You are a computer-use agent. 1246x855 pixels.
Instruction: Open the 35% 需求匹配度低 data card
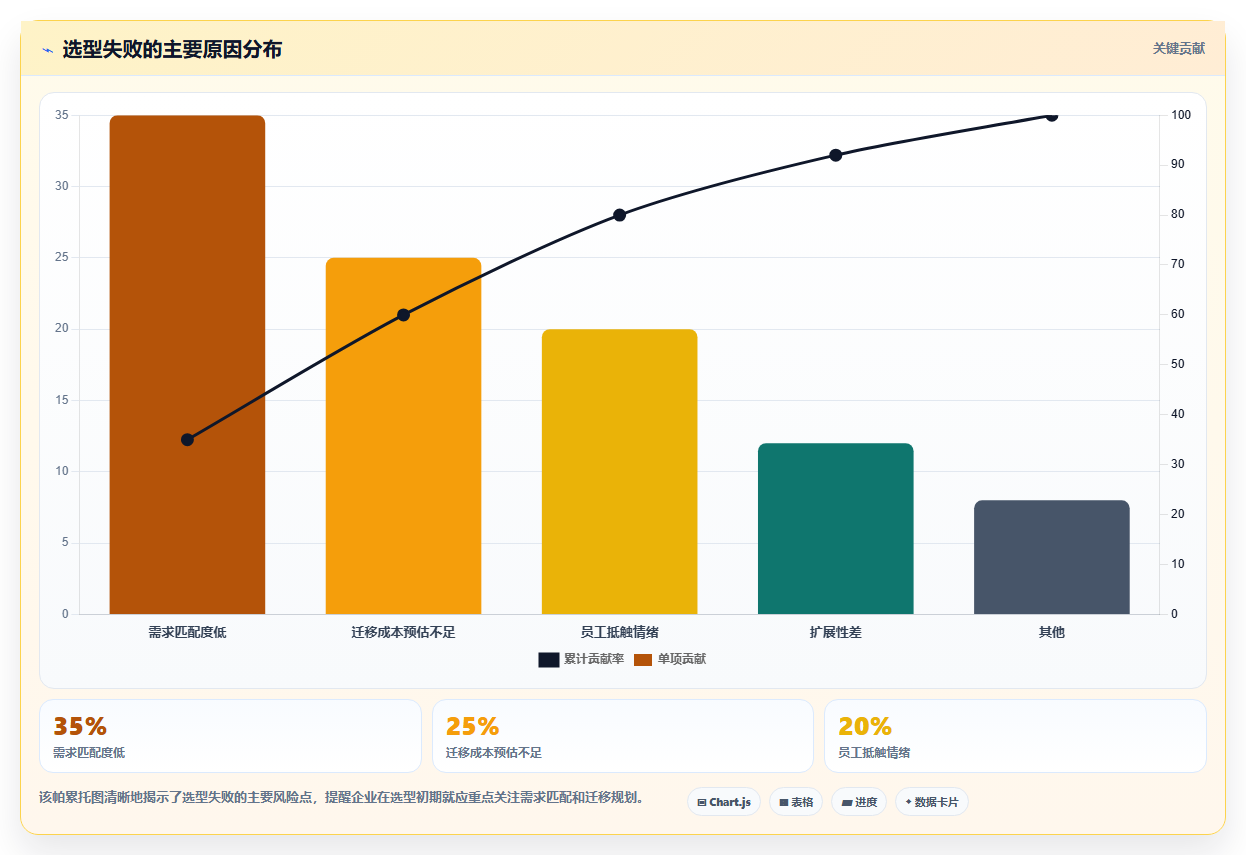(230, 736)
